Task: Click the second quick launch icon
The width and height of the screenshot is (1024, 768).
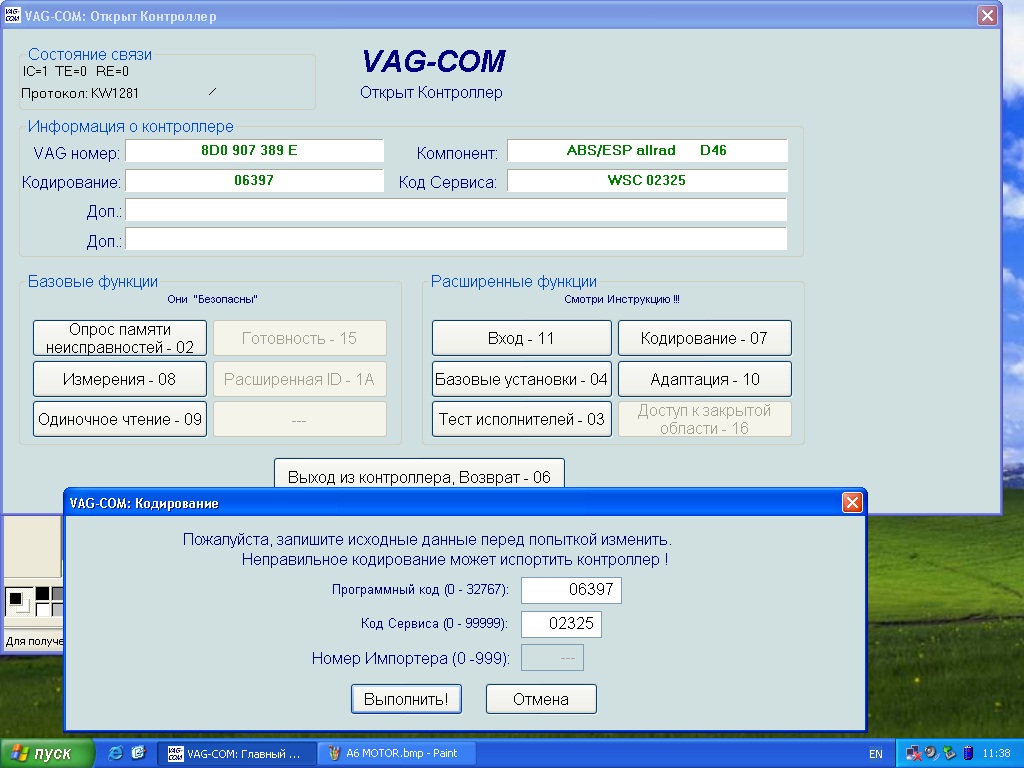Action: pos(138,753)
